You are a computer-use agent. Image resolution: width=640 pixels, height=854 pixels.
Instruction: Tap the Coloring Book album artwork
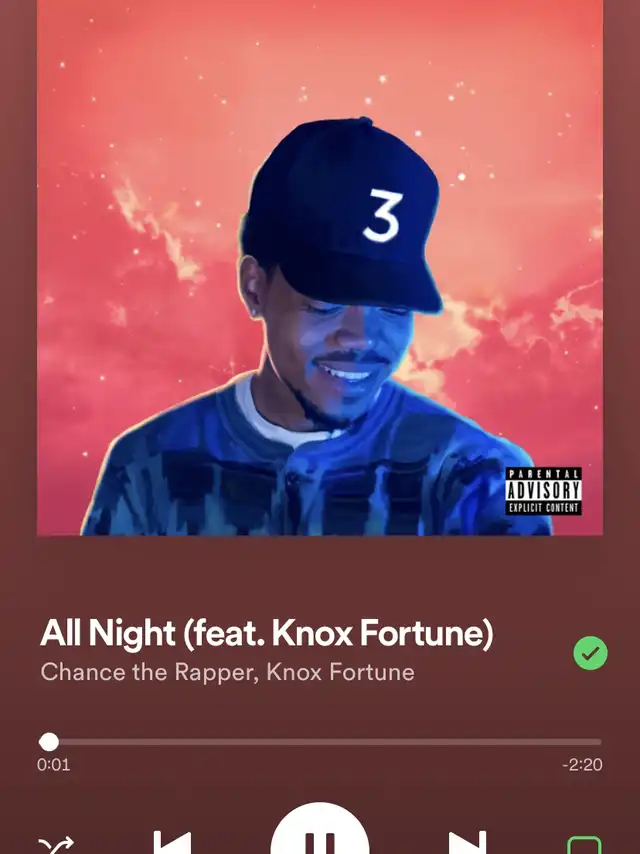pyautogui.click(x=320, y=267)
